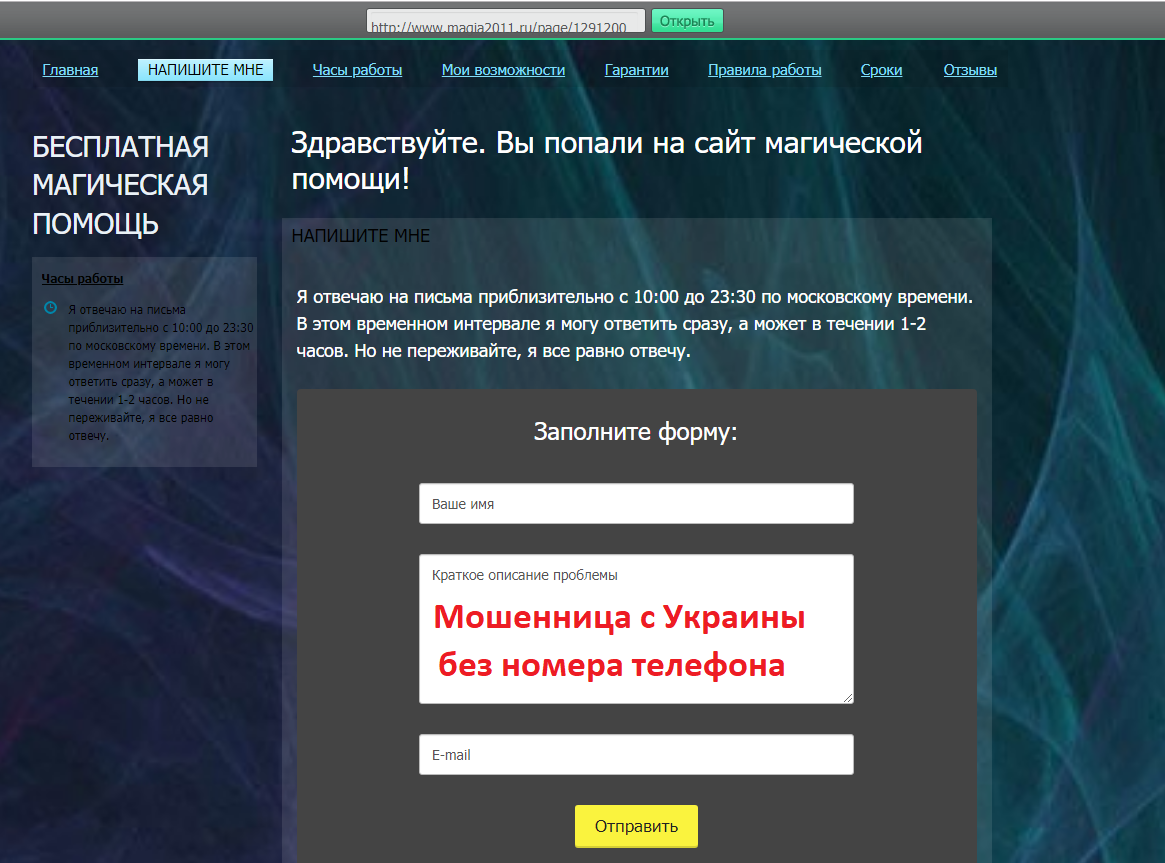1165x863 pixels.
Task: Click the red Мошенница с Украины text
Action: click(619, 618)
